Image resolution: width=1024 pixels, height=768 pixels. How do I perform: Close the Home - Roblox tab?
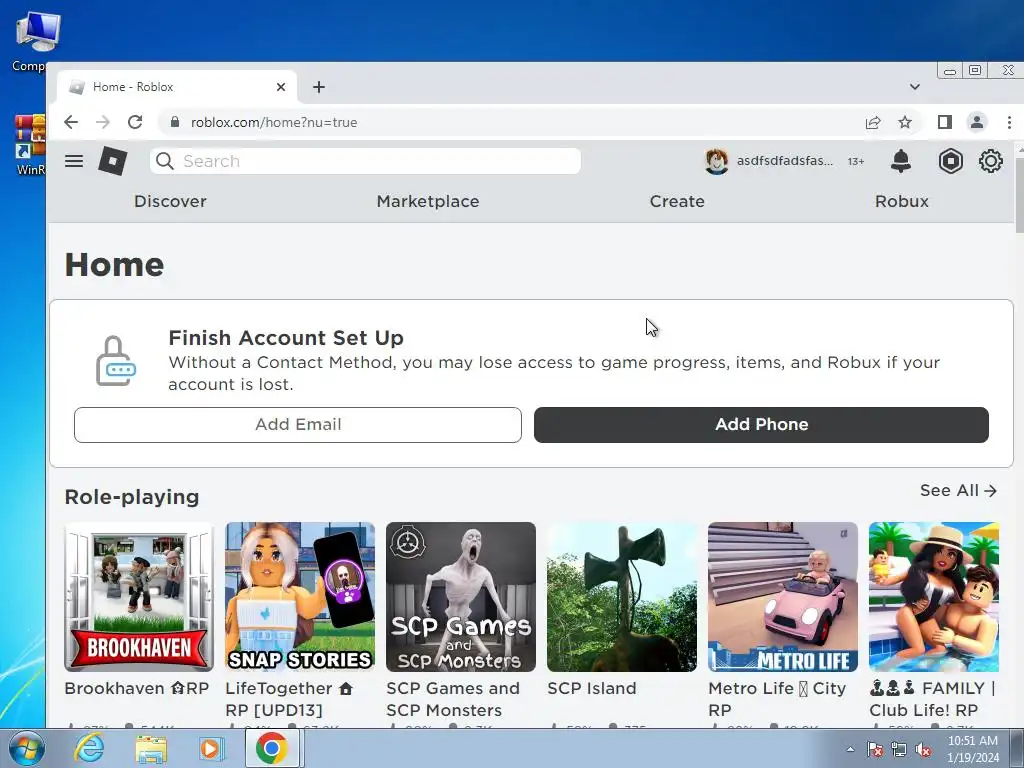click(281, 87)
